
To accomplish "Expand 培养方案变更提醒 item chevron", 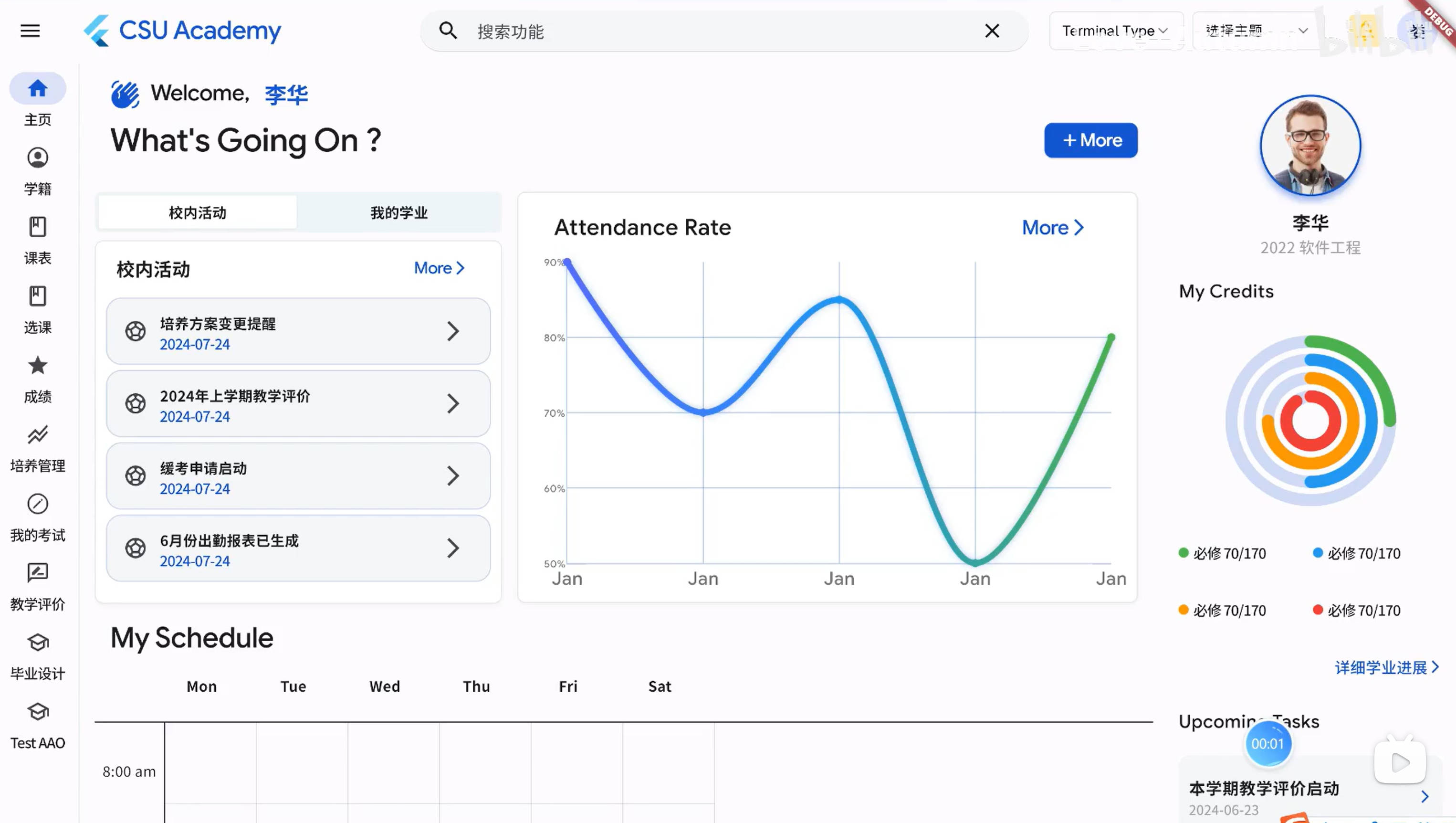I will coord(453,331).
